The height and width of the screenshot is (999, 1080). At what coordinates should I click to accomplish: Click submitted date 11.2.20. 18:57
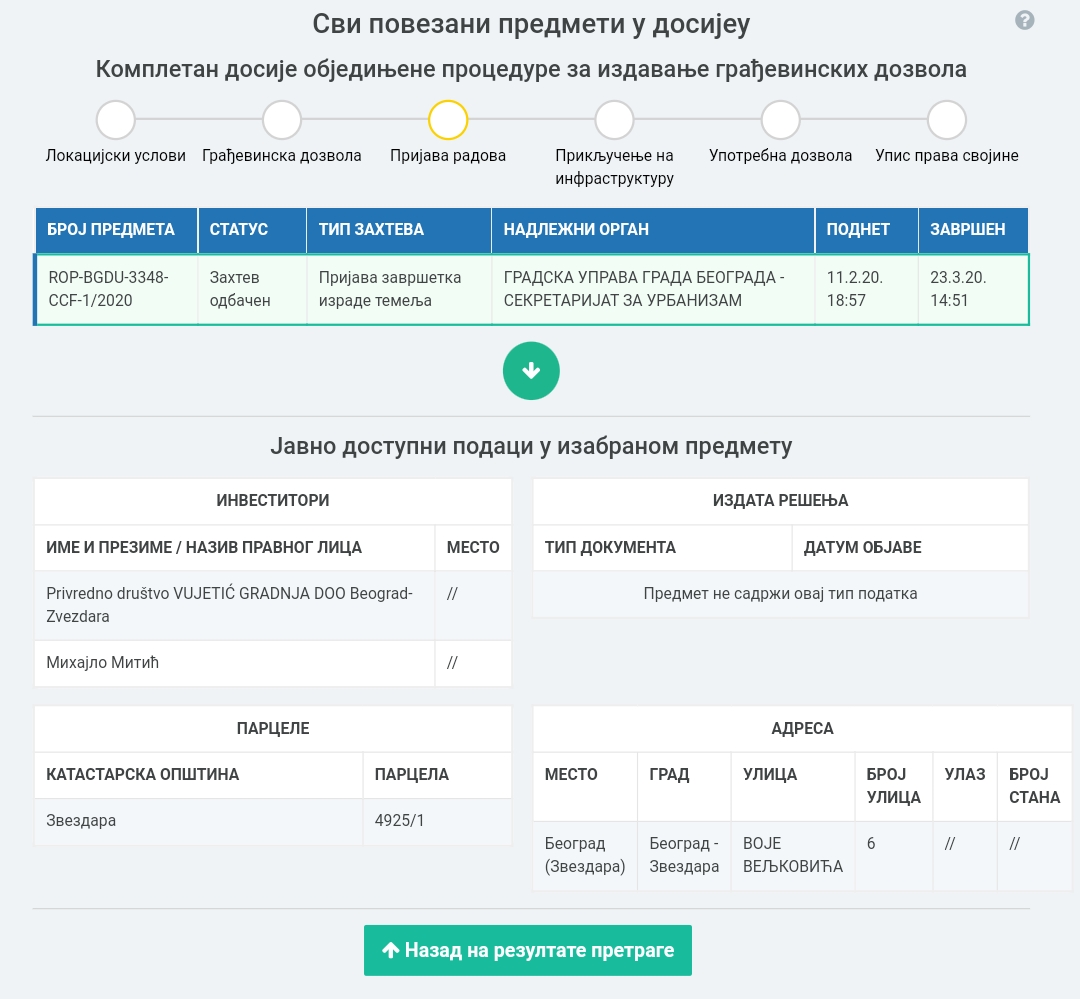(x=866, y=289)
